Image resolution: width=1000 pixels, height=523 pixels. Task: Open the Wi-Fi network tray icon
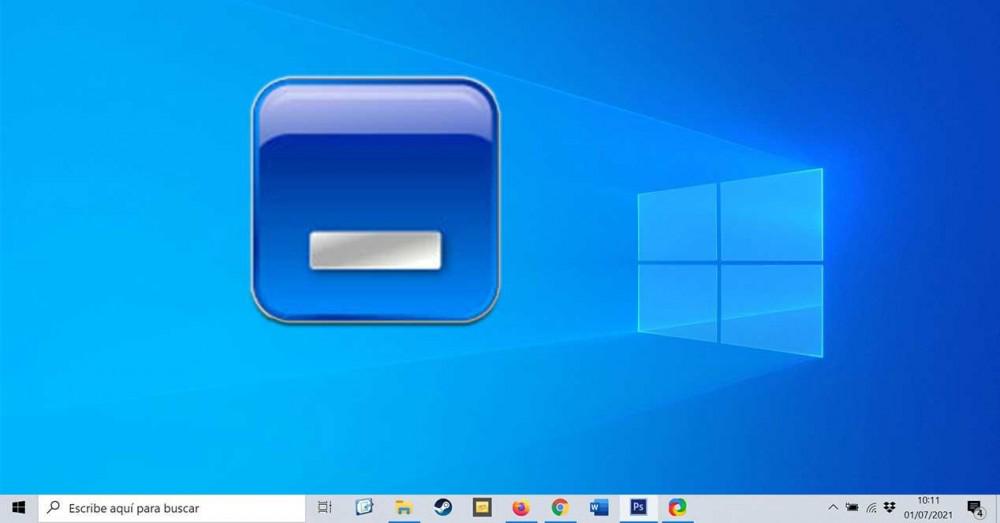point(871,508)
